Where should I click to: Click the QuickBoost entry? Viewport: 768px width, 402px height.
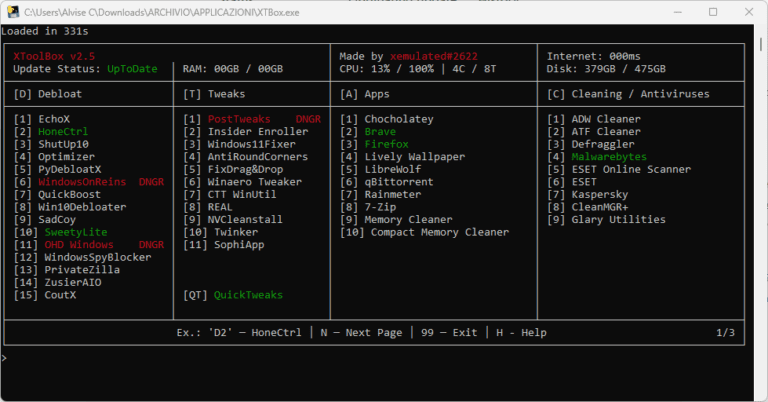coord(58,194)
